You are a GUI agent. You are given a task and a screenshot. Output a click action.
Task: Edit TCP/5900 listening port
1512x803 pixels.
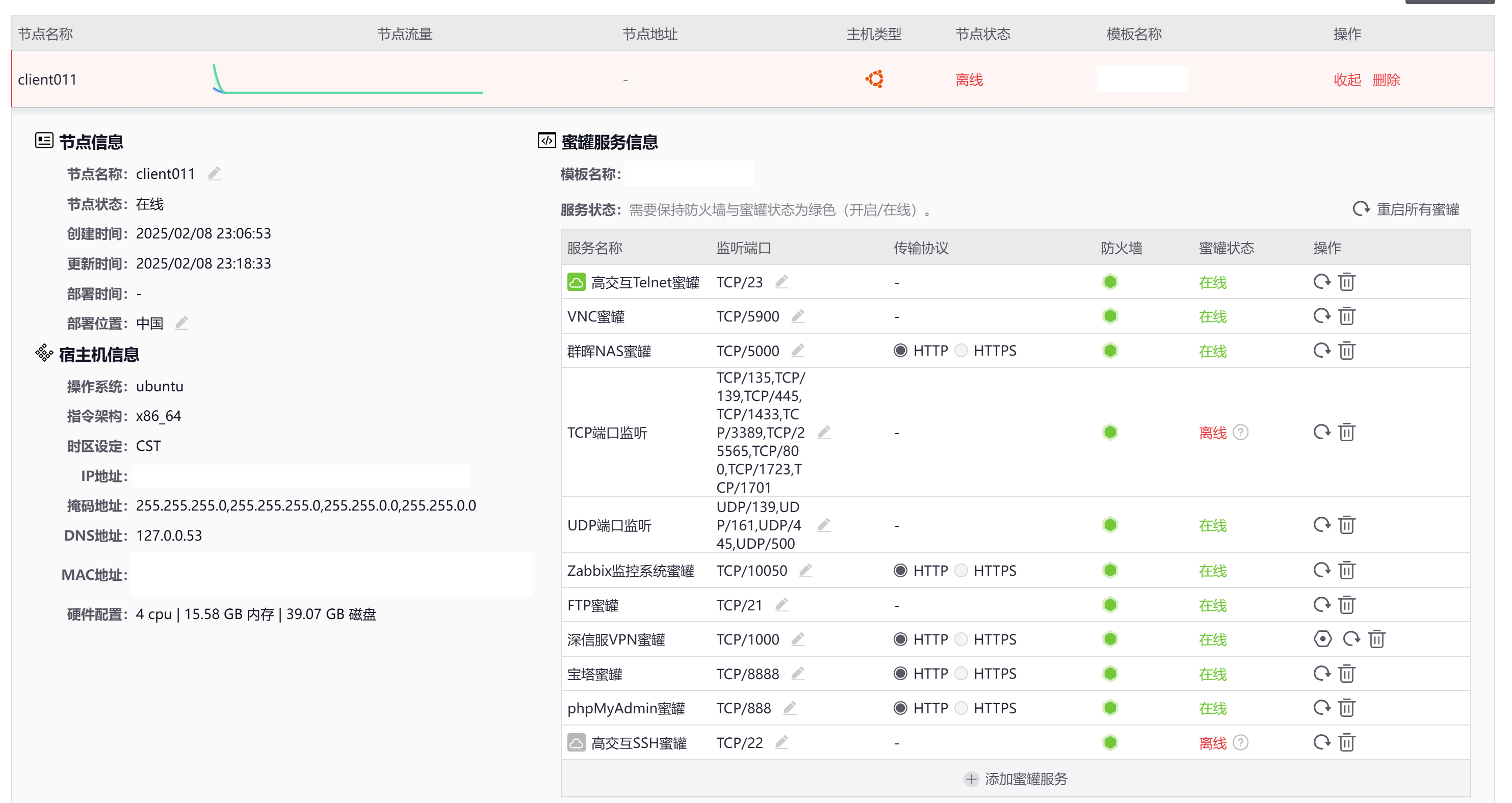tap(798, 316)
